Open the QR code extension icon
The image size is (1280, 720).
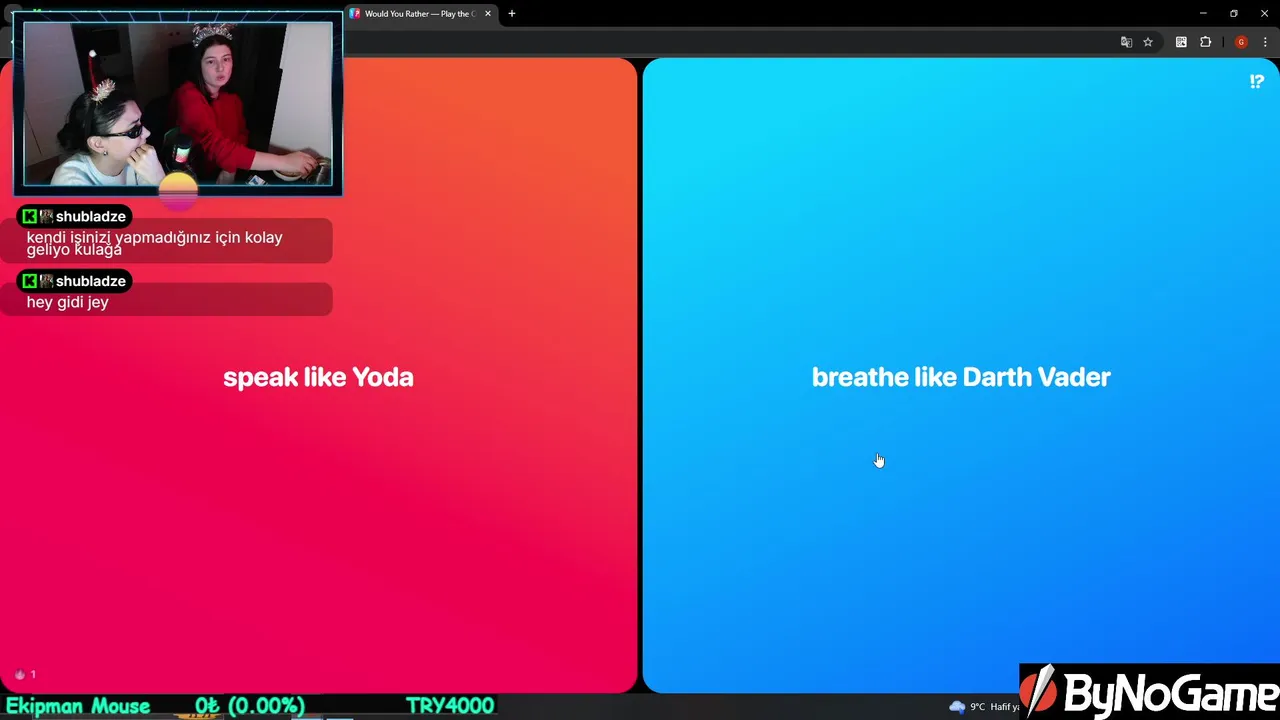pyautogui.click(x=1181, y=42)
